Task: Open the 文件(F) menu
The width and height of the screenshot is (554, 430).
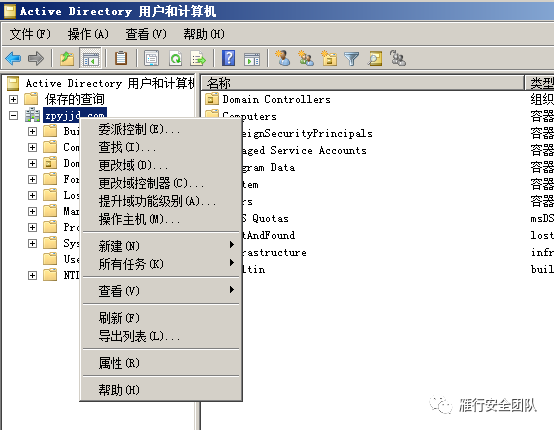Action: coord(30,34)
